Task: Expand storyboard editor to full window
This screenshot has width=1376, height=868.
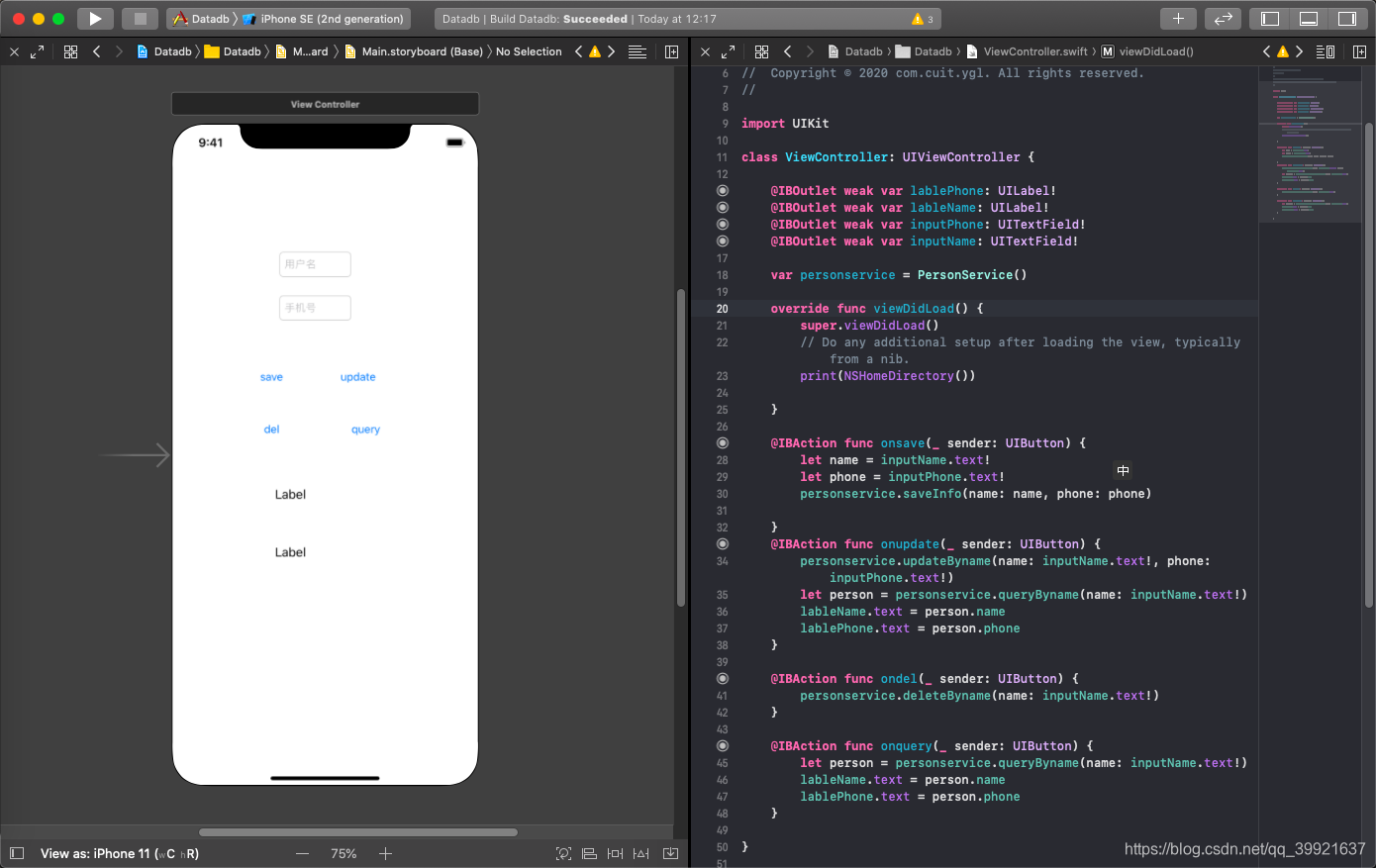Action: click(37, 51)
